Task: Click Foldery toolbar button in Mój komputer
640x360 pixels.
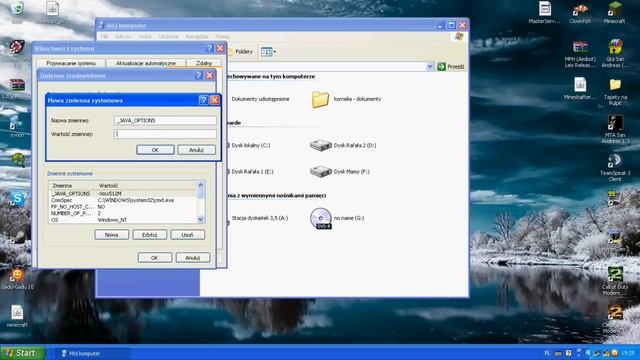Action: pos(241,52)
